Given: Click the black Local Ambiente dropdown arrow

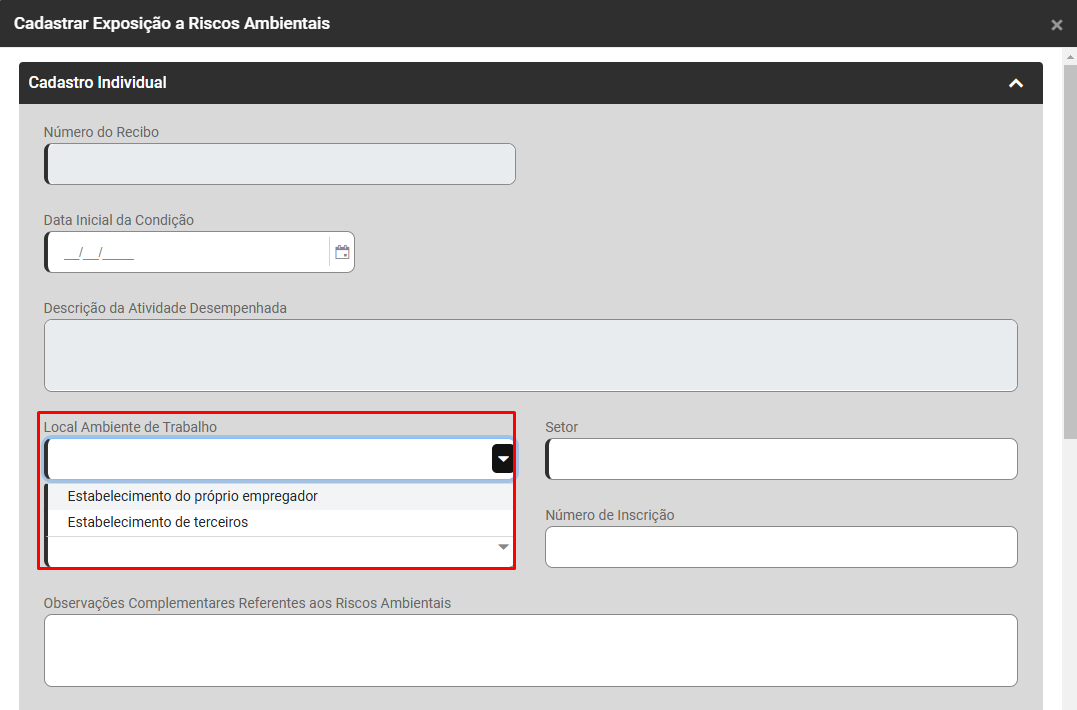Looking at the screenshot, I should (502, 459).
